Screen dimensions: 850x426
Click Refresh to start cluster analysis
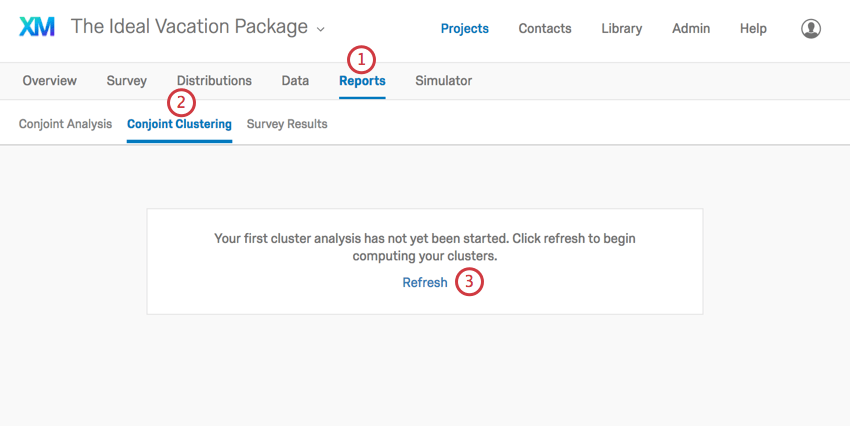click(425, 283)
